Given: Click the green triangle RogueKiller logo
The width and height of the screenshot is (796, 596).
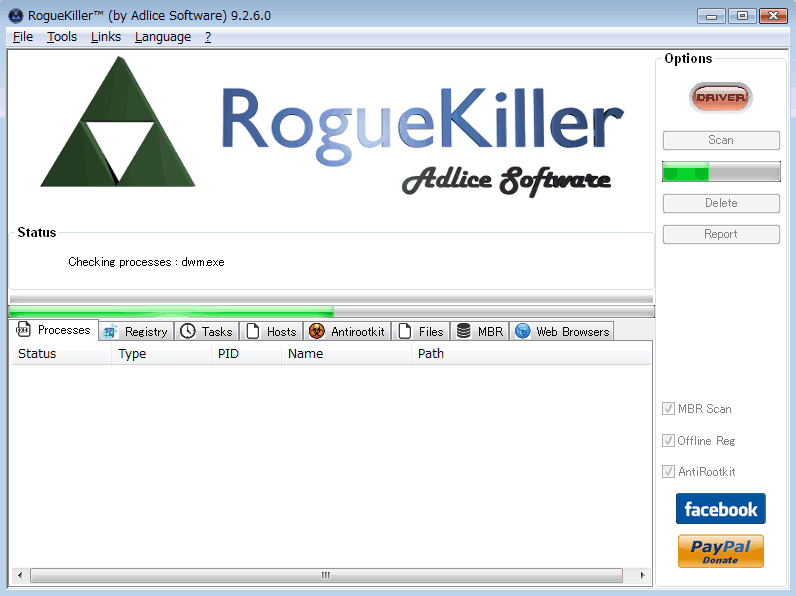Looking at the screenshot, I should pyautogui.click(x=118, y=122).
